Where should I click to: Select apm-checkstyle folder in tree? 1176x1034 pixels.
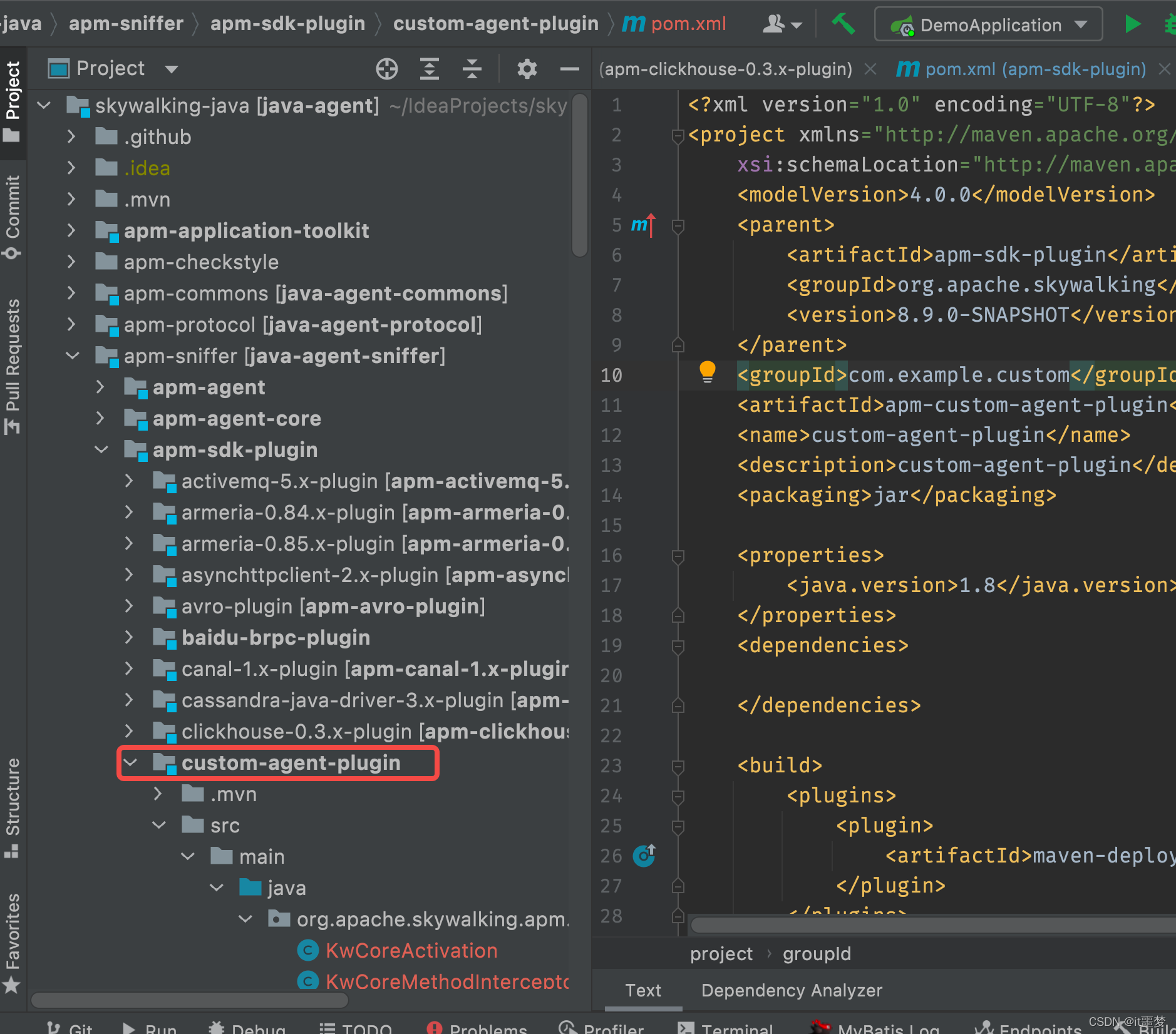pos(201,262)
